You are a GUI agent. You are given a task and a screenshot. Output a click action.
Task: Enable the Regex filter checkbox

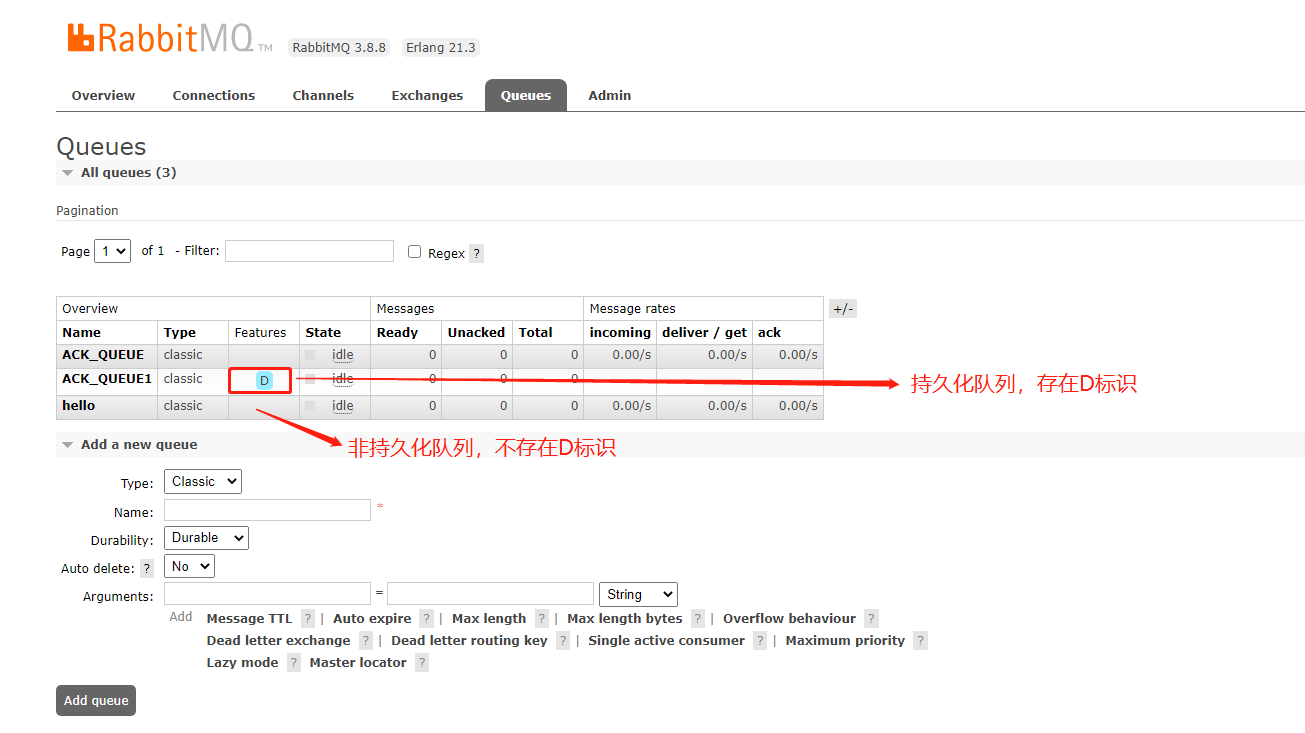pos(415,252)
